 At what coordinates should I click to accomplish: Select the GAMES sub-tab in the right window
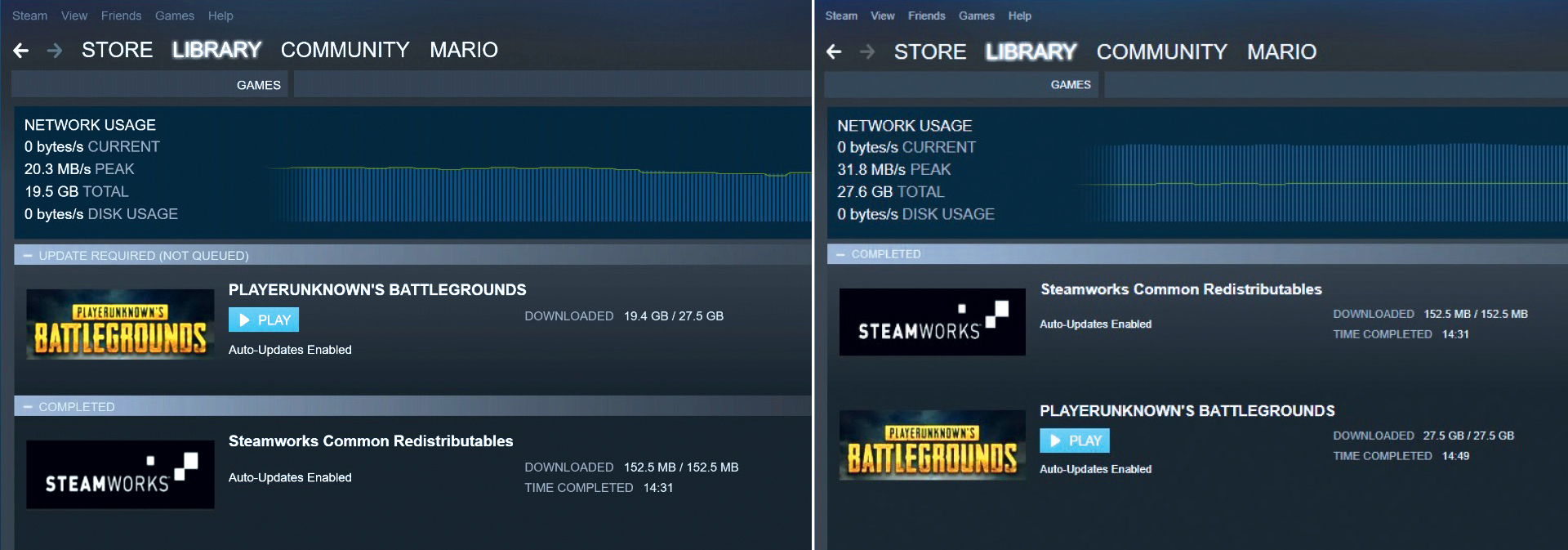(1070, 84)
